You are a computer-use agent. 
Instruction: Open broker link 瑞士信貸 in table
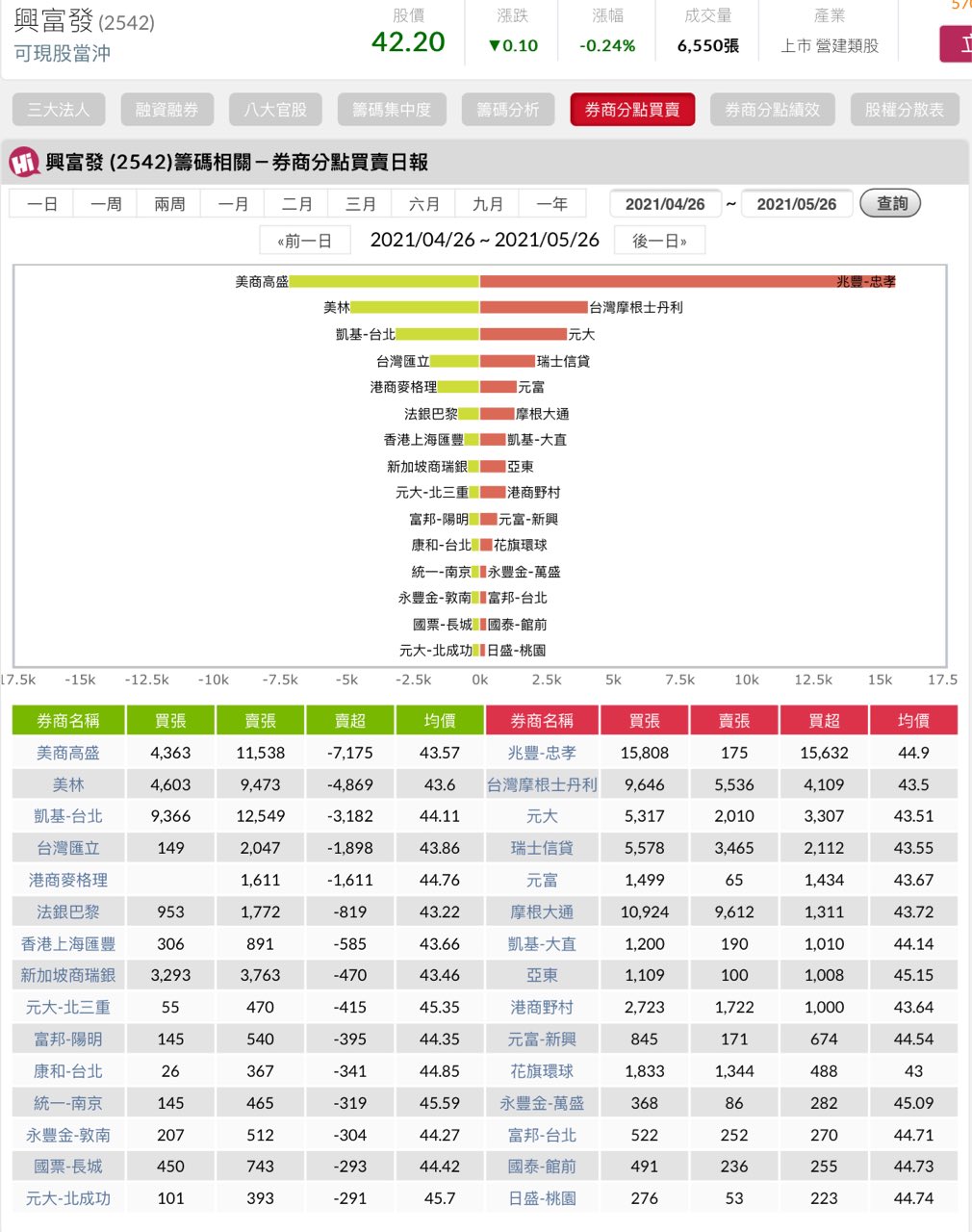(542, 848)
